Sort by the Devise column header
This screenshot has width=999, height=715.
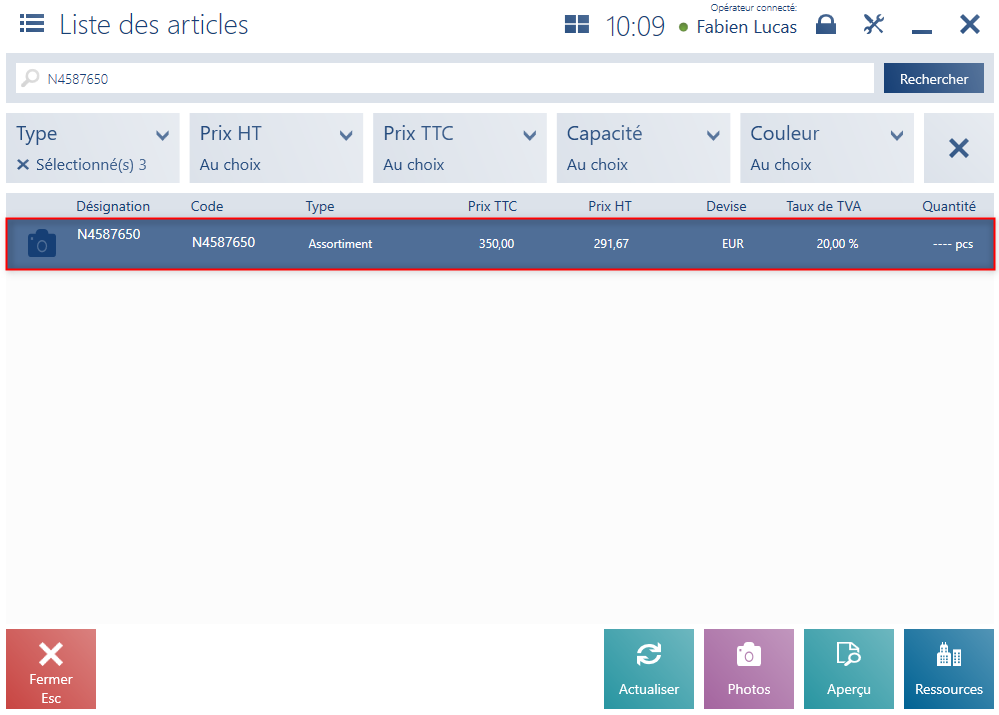click(726, 206)
